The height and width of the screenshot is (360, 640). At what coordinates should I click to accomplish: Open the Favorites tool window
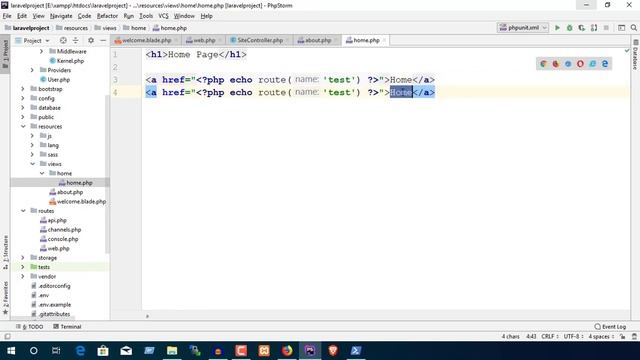click(5, 298)
